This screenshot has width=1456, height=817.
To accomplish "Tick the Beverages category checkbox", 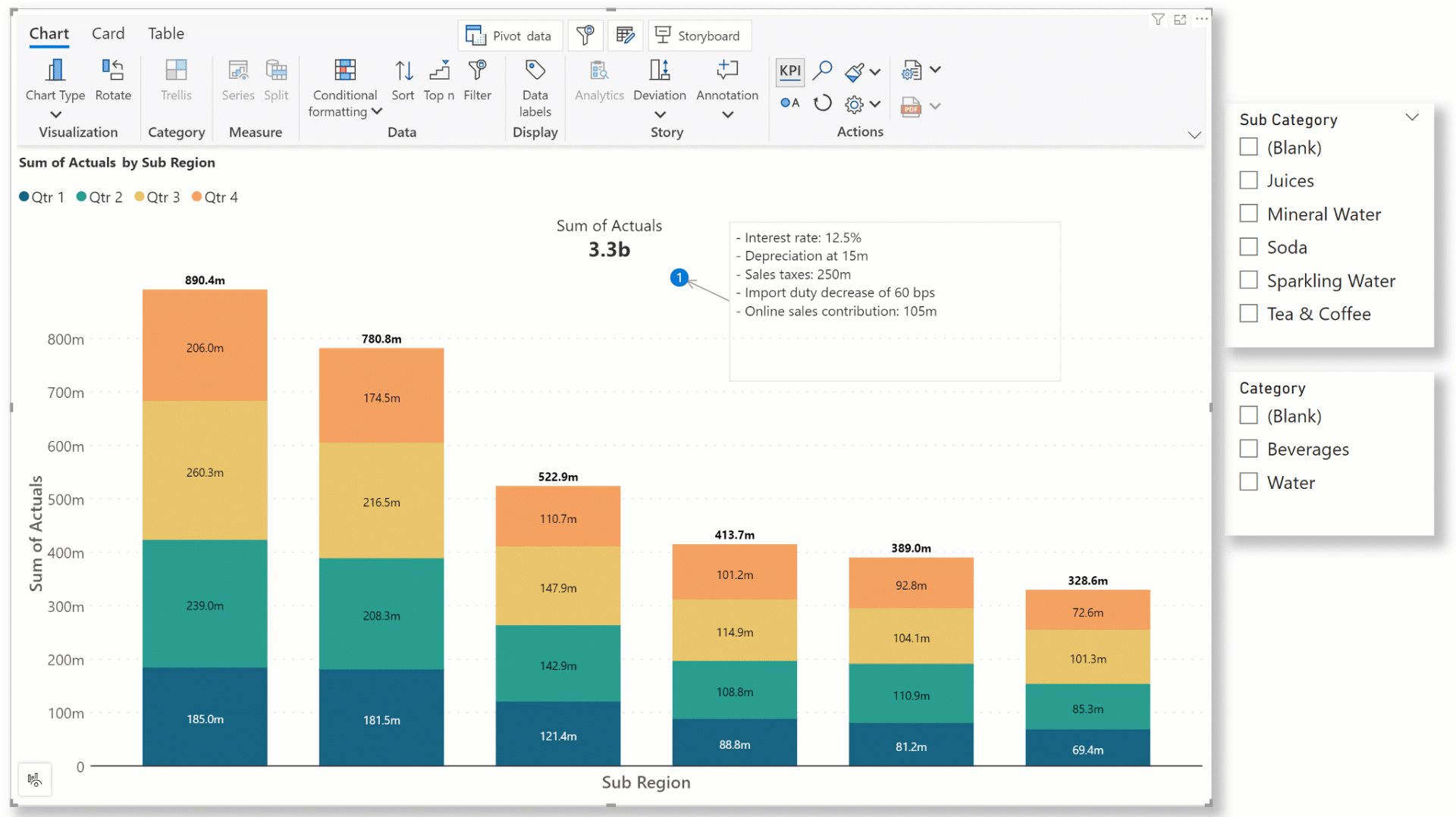I will tap(1248, 449).
